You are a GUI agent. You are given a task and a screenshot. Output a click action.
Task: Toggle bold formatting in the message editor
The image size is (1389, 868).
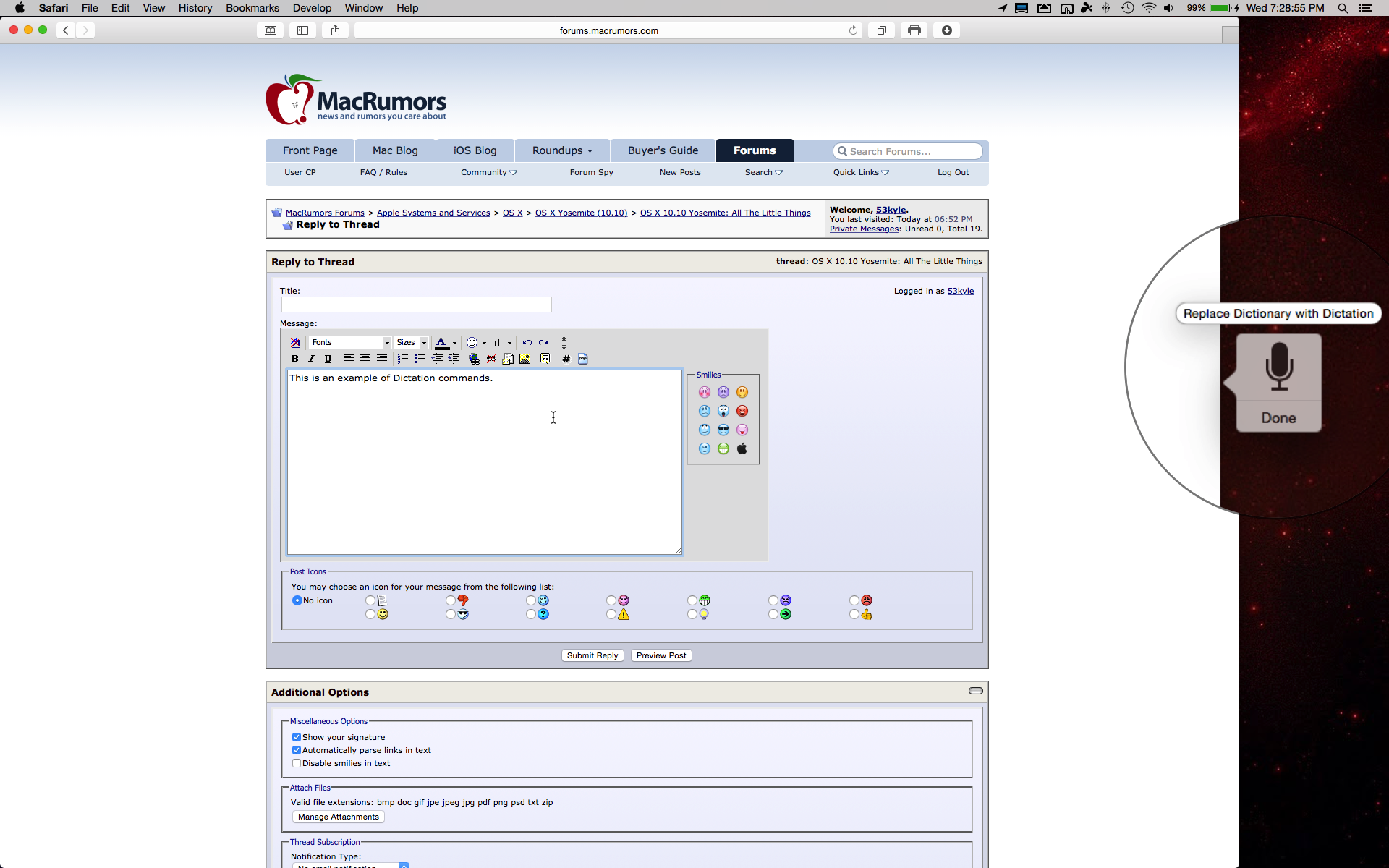click(294, 359)
